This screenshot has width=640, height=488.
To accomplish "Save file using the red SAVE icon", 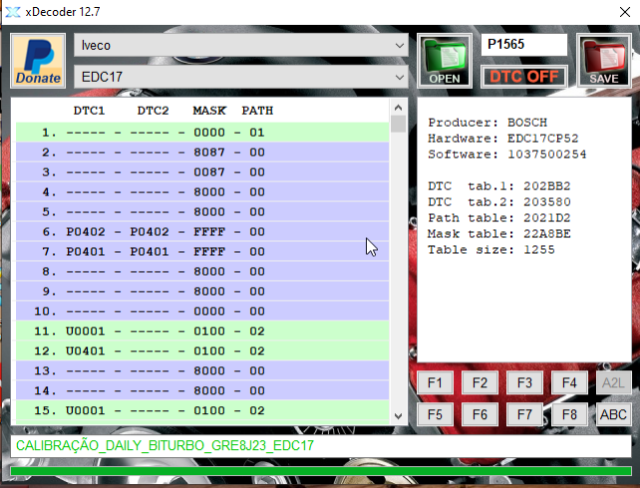I will [603, 62].
